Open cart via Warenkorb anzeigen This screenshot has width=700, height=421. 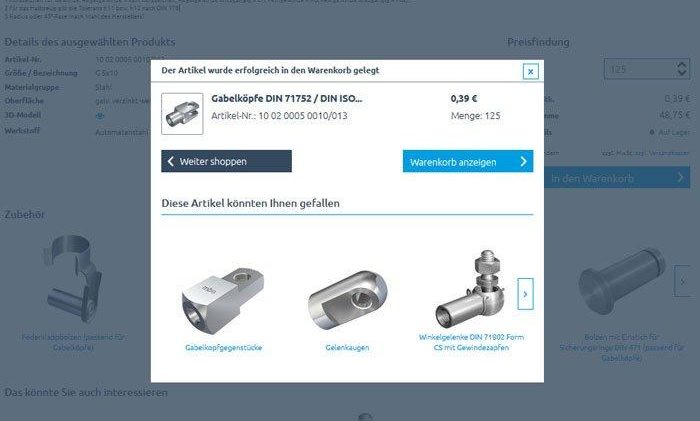tap(468, 161)
